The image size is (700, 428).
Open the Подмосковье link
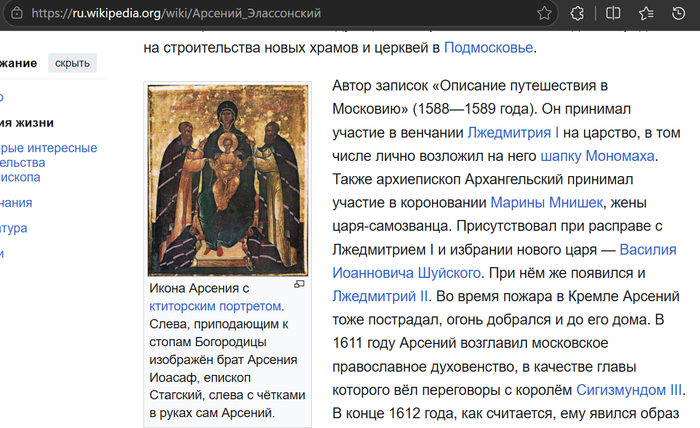488,47
